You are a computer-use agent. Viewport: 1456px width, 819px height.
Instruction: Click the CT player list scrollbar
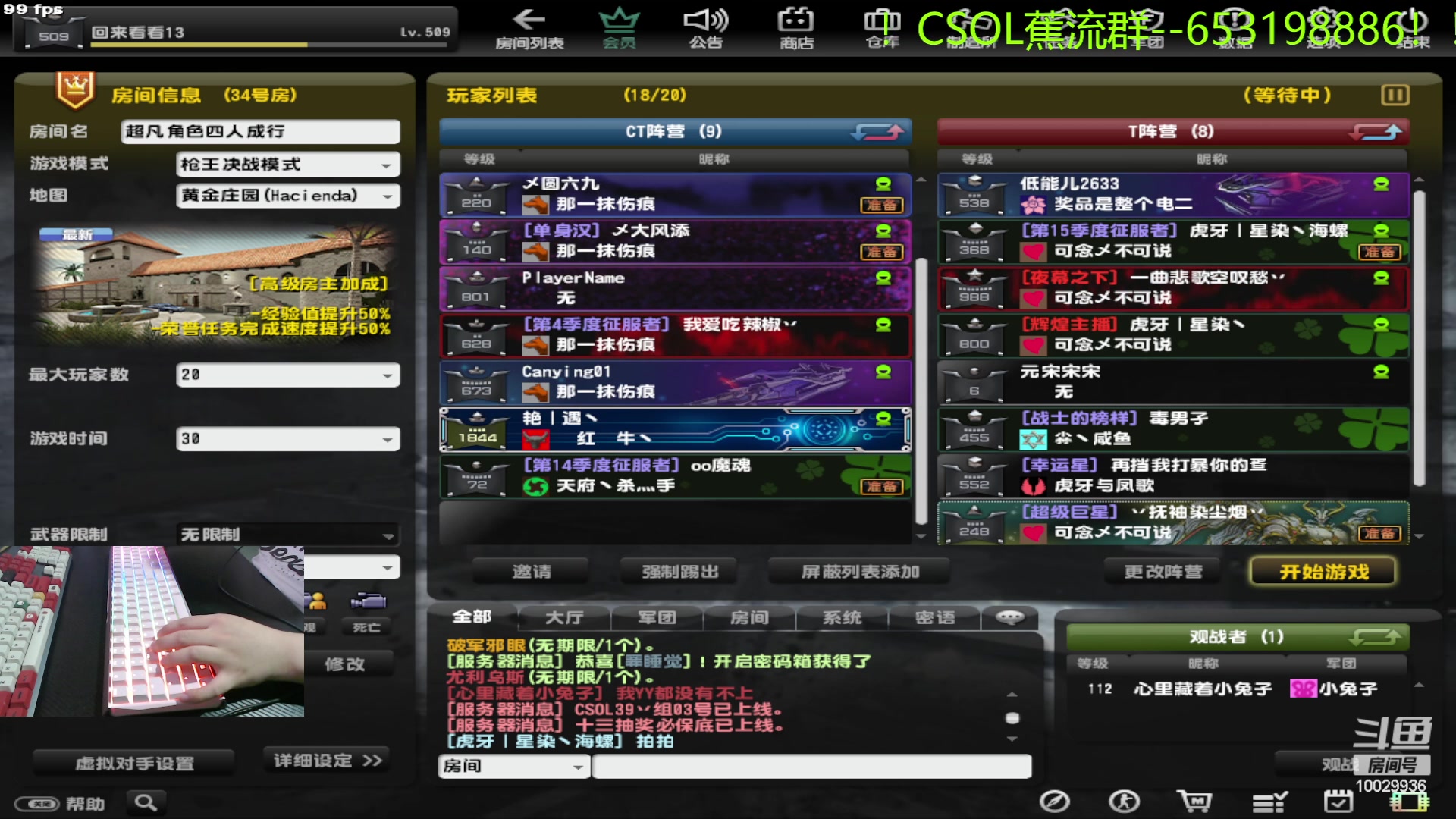(921, 391)
